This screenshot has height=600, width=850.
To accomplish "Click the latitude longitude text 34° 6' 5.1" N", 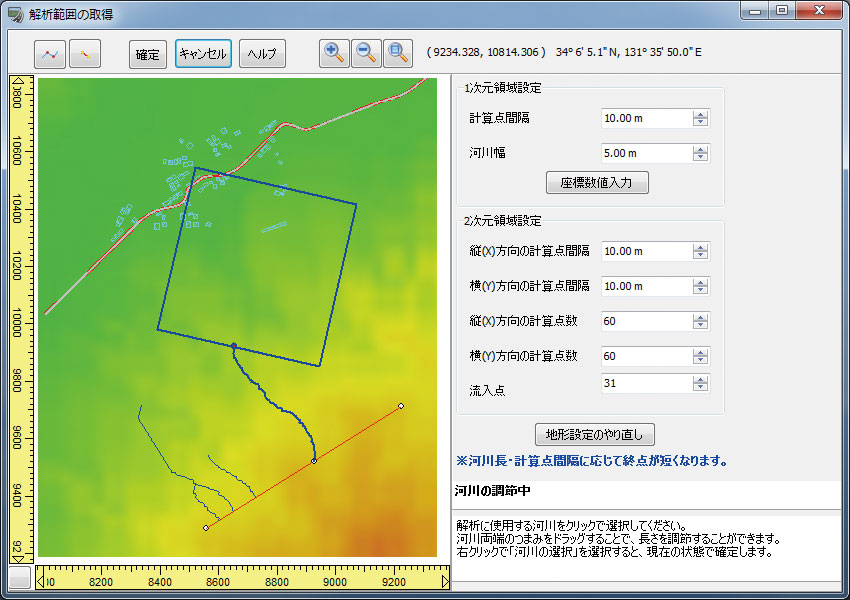I will pos(628,52).
